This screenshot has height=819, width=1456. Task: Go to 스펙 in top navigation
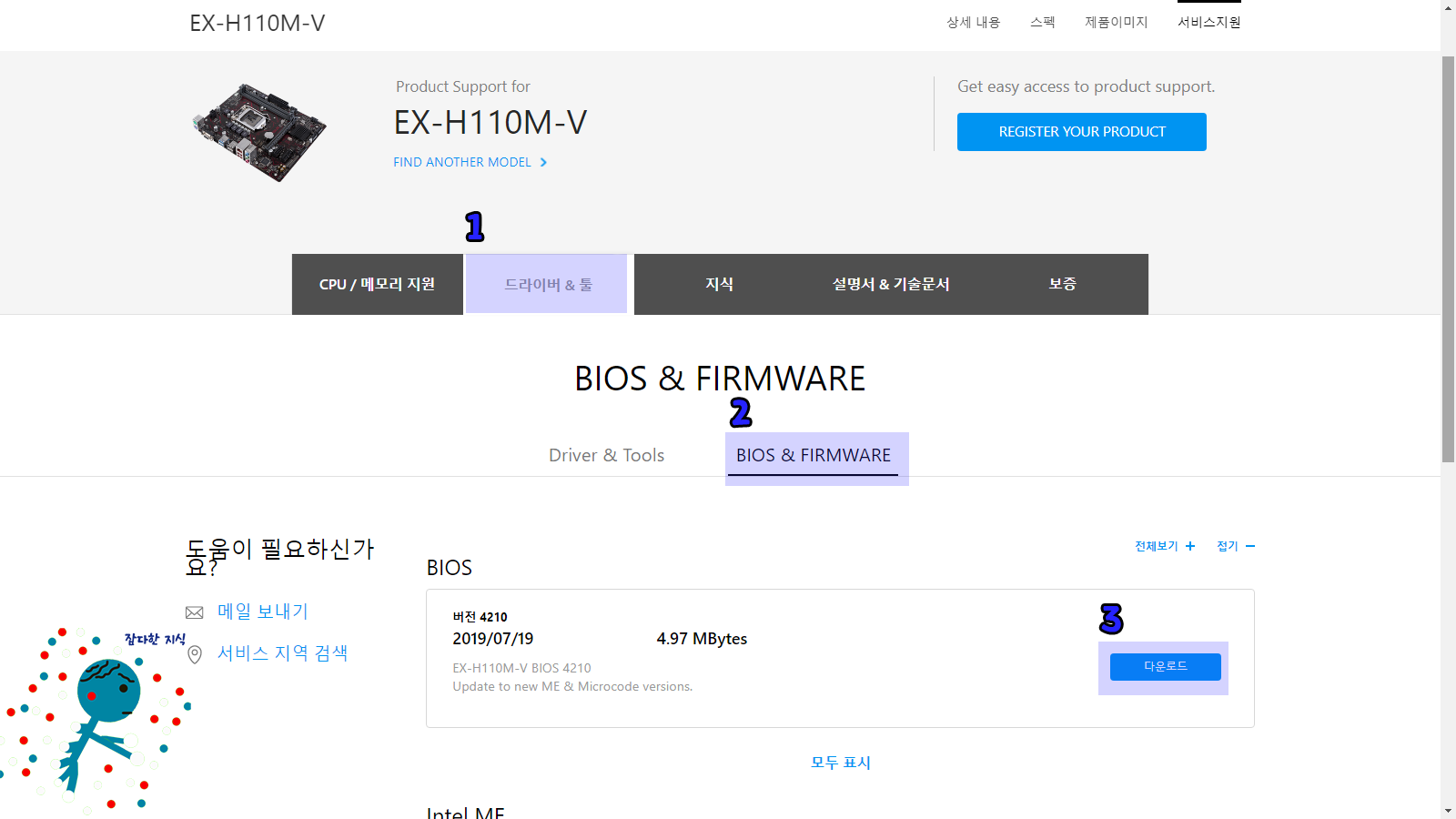1043,23
